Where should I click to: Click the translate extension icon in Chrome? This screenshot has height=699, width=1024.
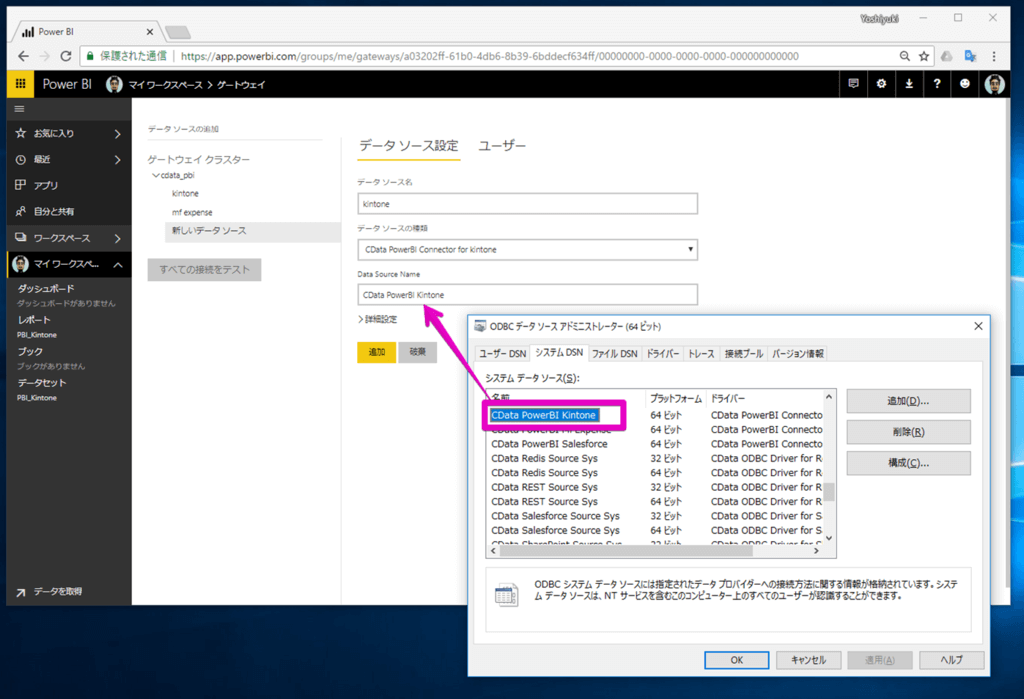click(x=970, y=56)
